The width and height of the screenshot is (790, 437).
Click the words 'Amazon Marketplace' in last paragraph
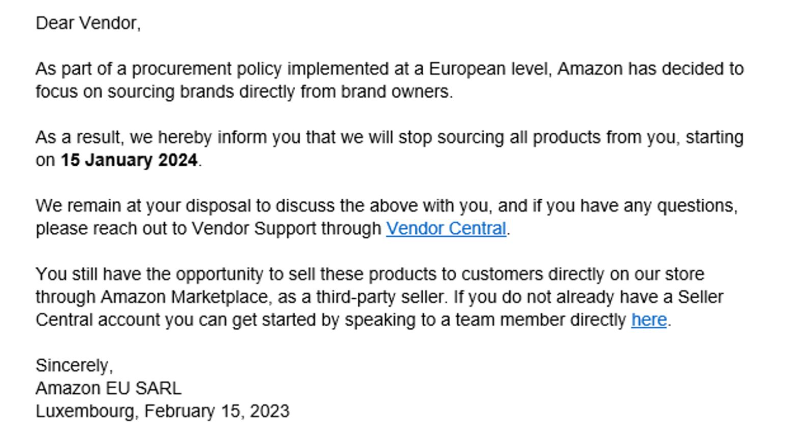(184, 297)
